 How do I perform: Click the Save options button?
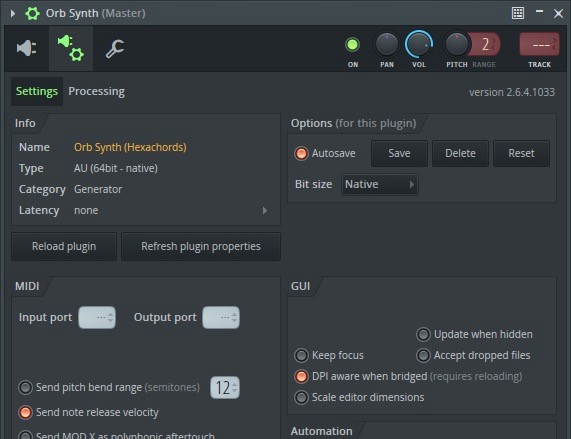click(399, 153)
